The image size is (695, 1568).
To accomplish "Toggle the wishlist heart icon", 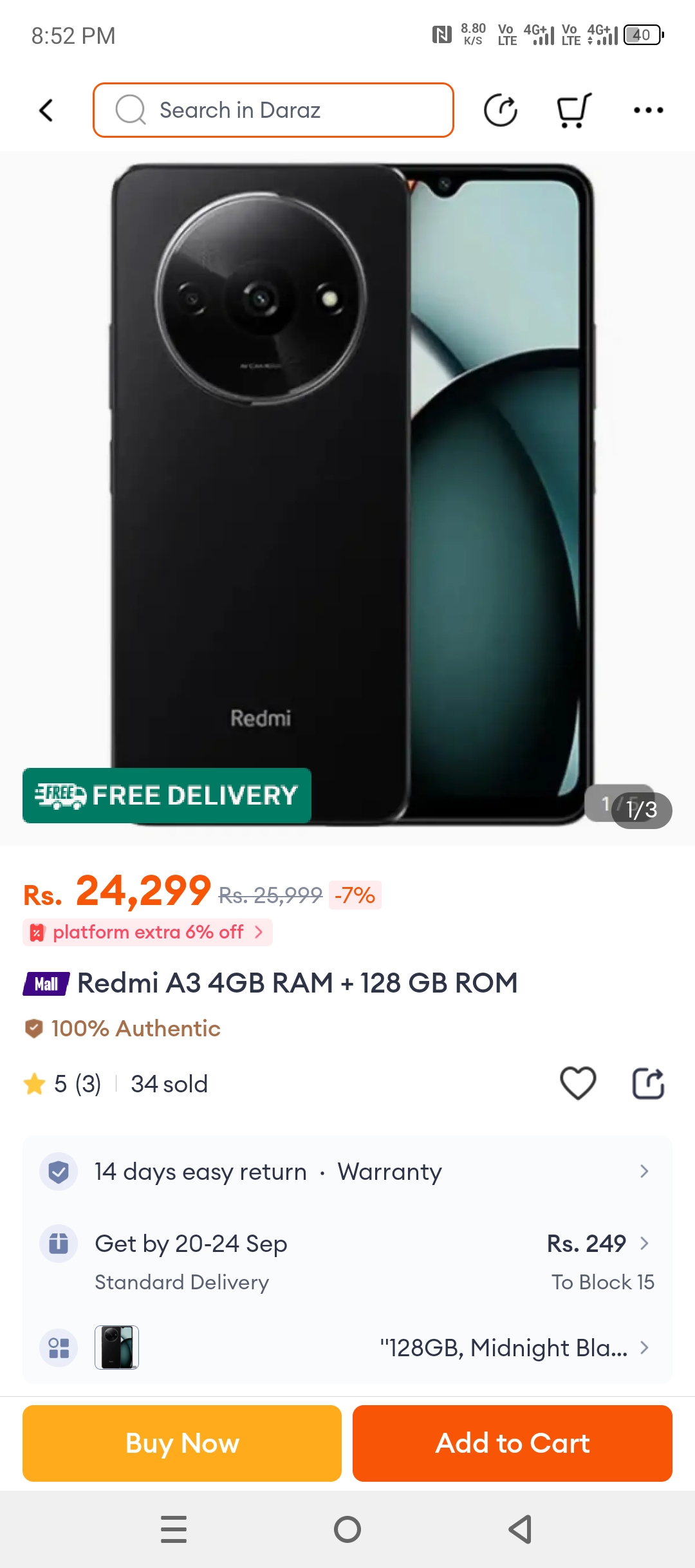I will point(578,1083).
